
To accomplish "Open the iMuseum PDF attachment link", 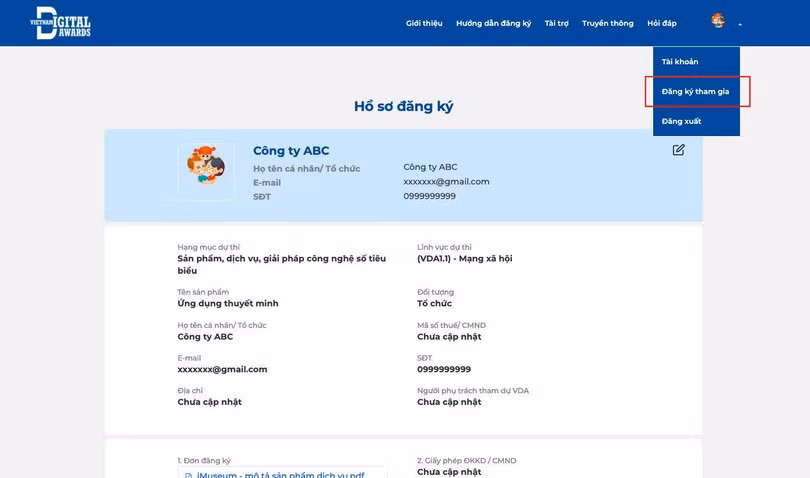I will [280, 474].
